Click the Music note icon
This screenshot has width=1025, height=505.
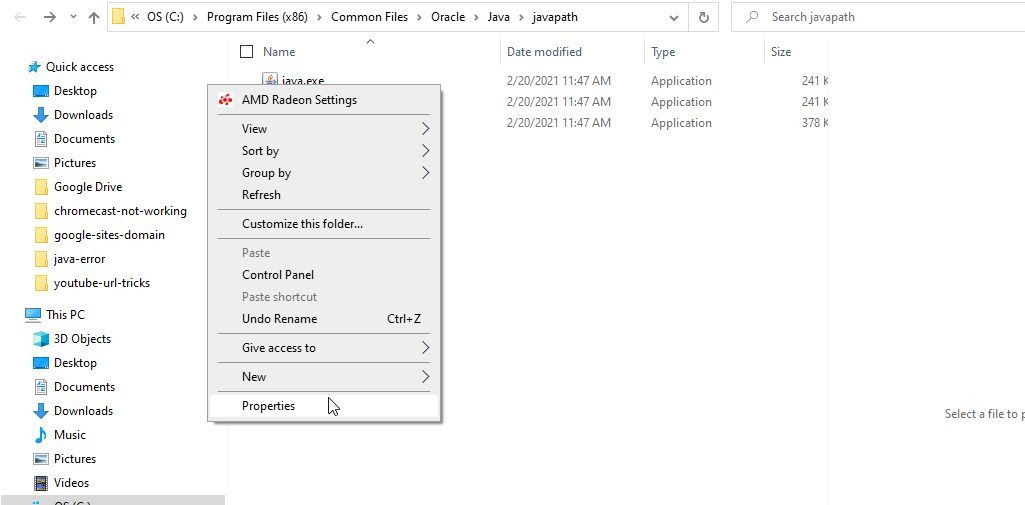(x=41, y=435)
